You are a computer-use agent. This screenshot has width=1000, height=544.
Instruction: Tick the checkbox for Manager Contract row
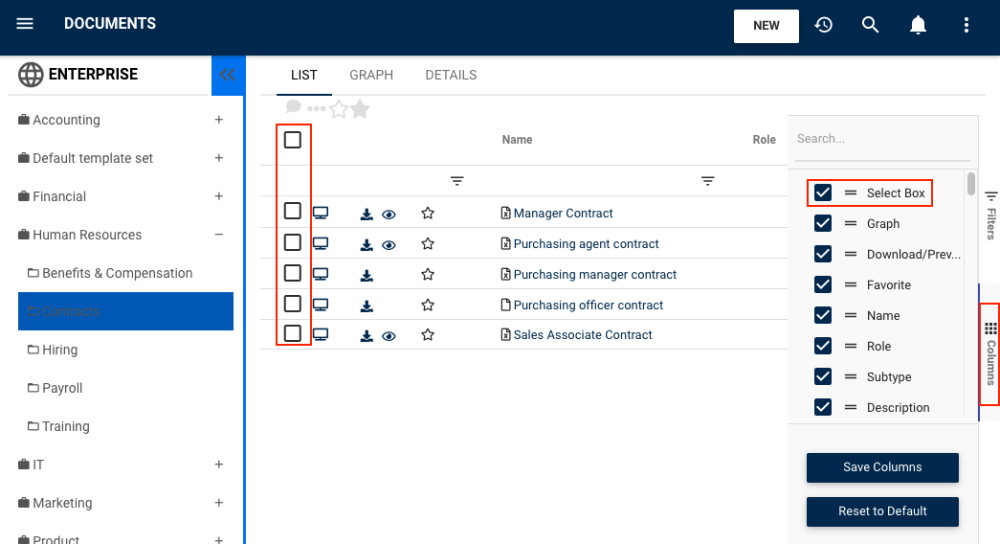click(x=293, y=211)
